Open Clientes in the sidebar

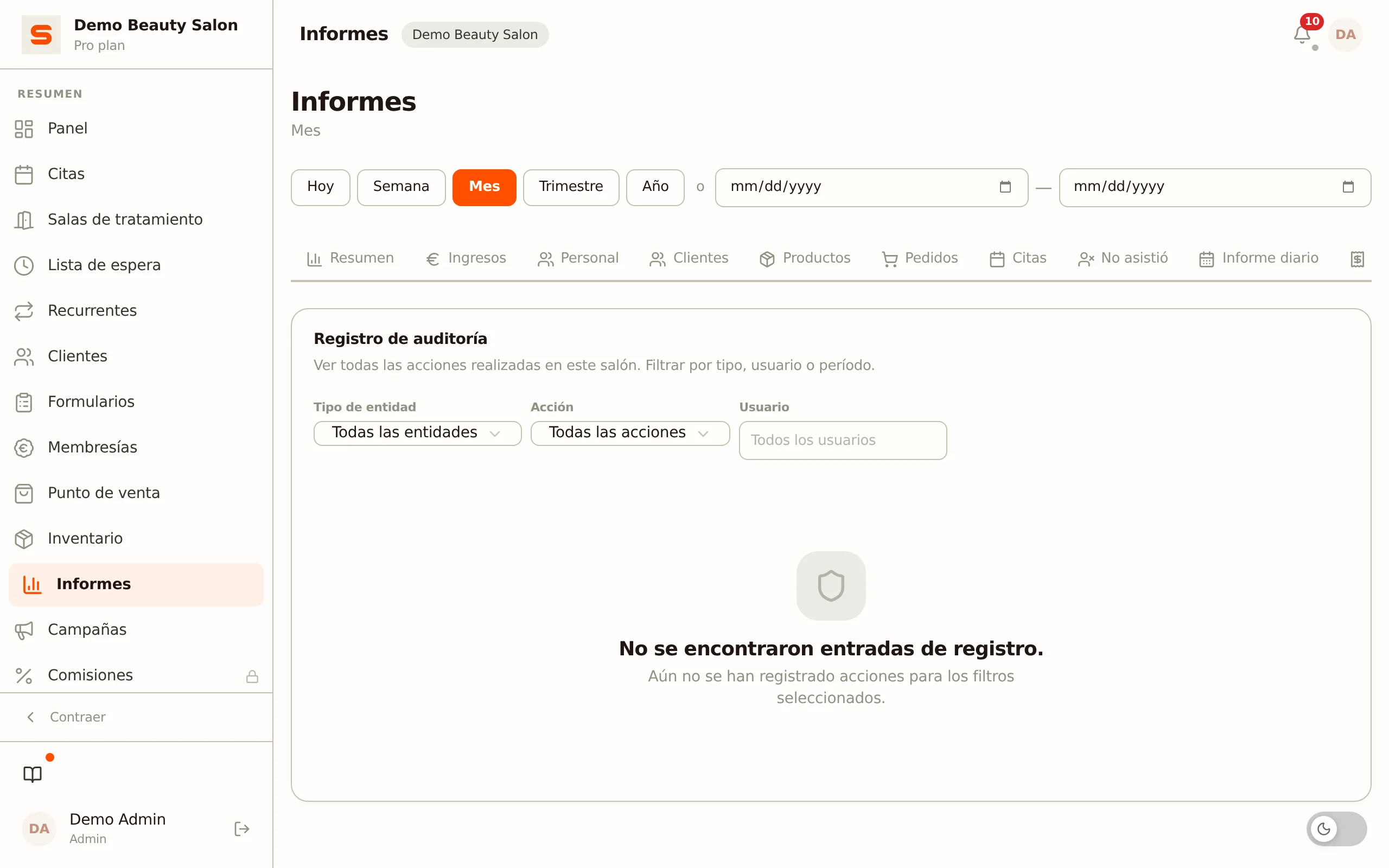(x=136, y=356)
